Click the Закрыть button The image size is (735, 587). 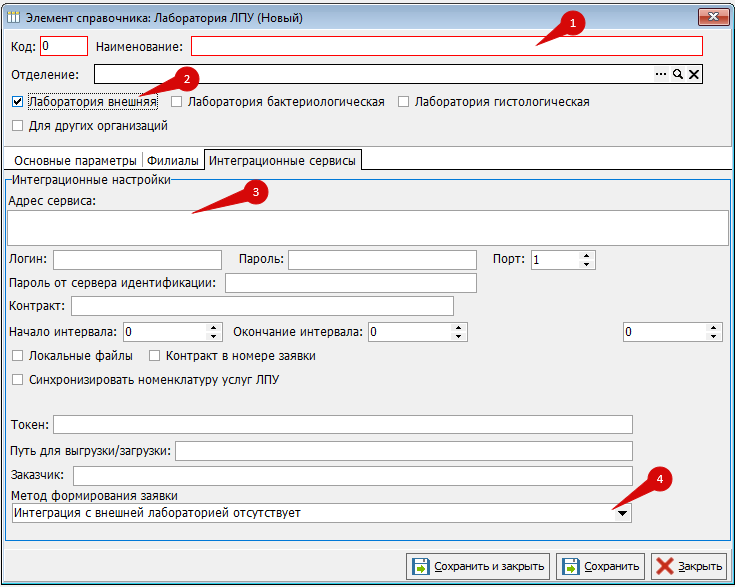[x=689, y=566]
